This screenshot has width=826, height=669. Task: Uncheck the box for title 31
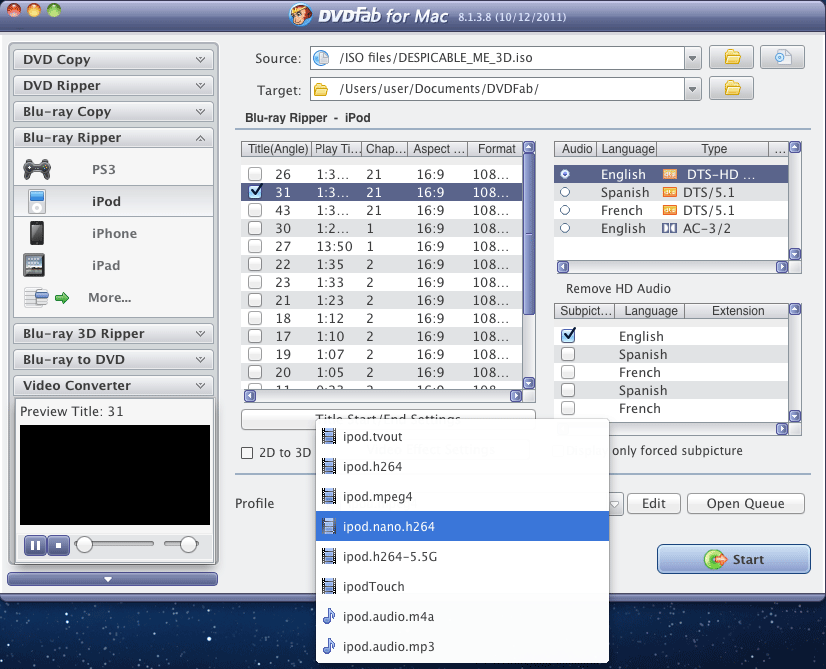(255, 192)
